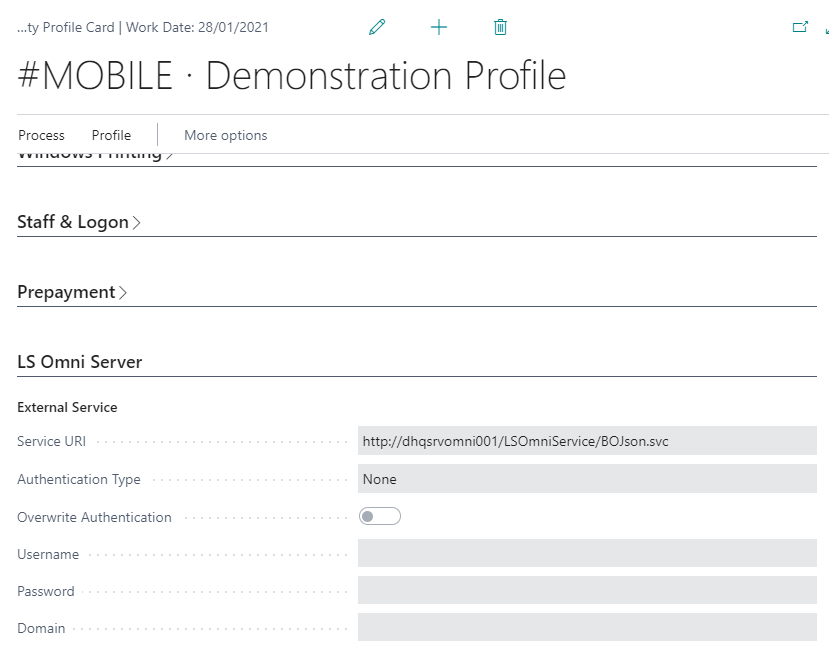Open the Process menu

[x=41, y=135]
